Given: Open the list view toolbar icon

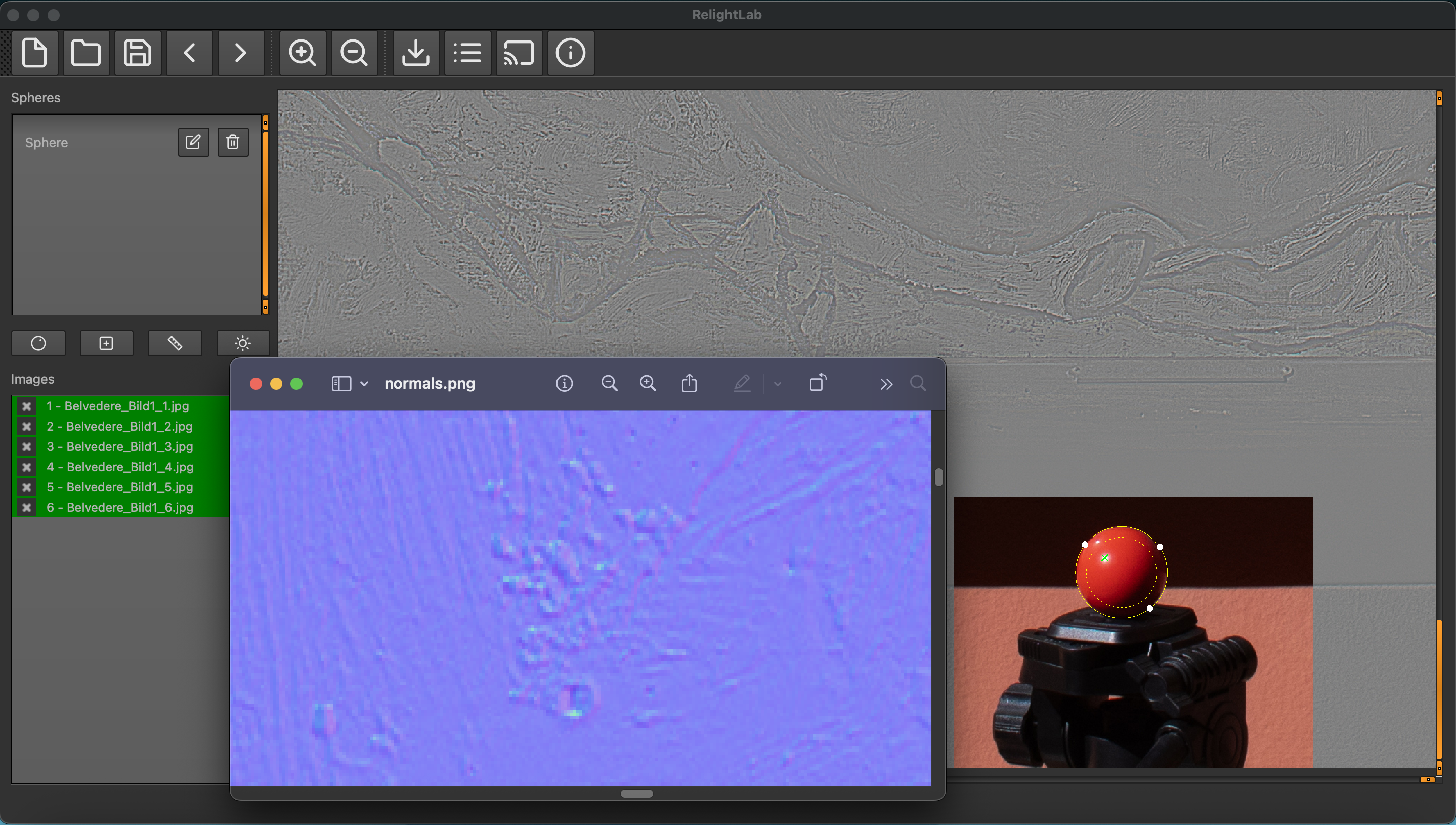Looking at the screenshot, I should coord(467,53).
